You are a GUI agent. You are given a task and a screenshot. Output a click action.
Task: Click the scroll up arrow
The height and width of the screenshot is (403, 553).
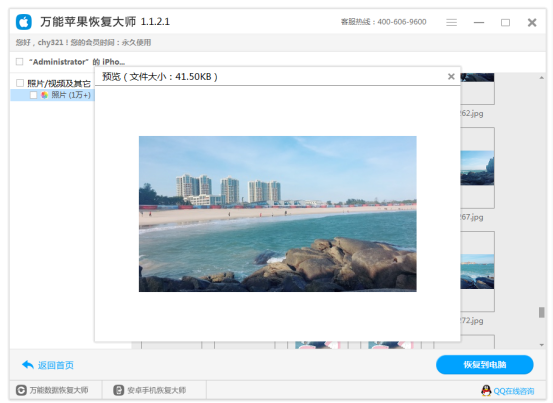pos(541,78)
